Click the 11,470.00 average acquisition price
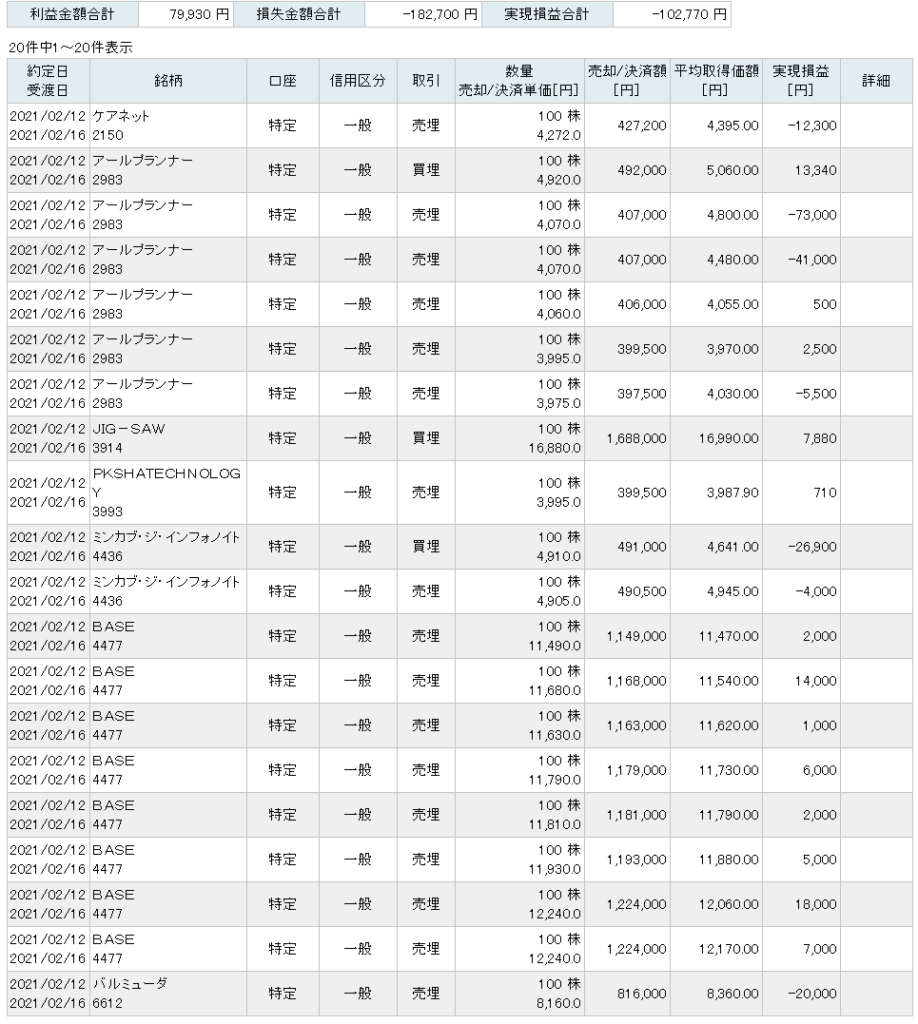The image size is (918, 1024). pos(729,636)
